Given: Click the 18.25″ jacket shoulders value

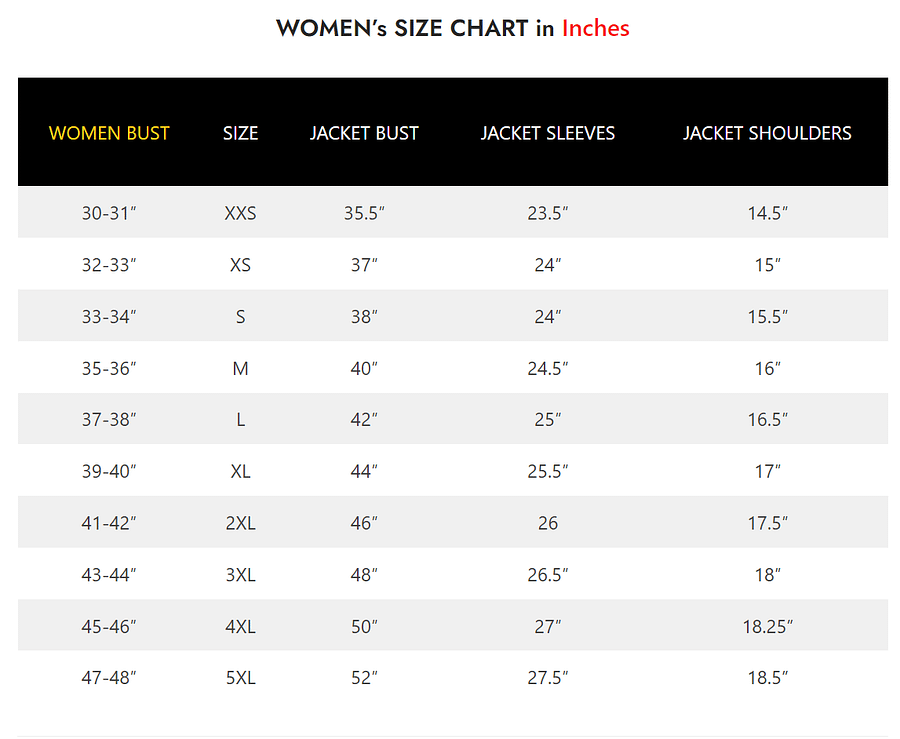Looking at the screenshot, I should click(x=767, y=627).
